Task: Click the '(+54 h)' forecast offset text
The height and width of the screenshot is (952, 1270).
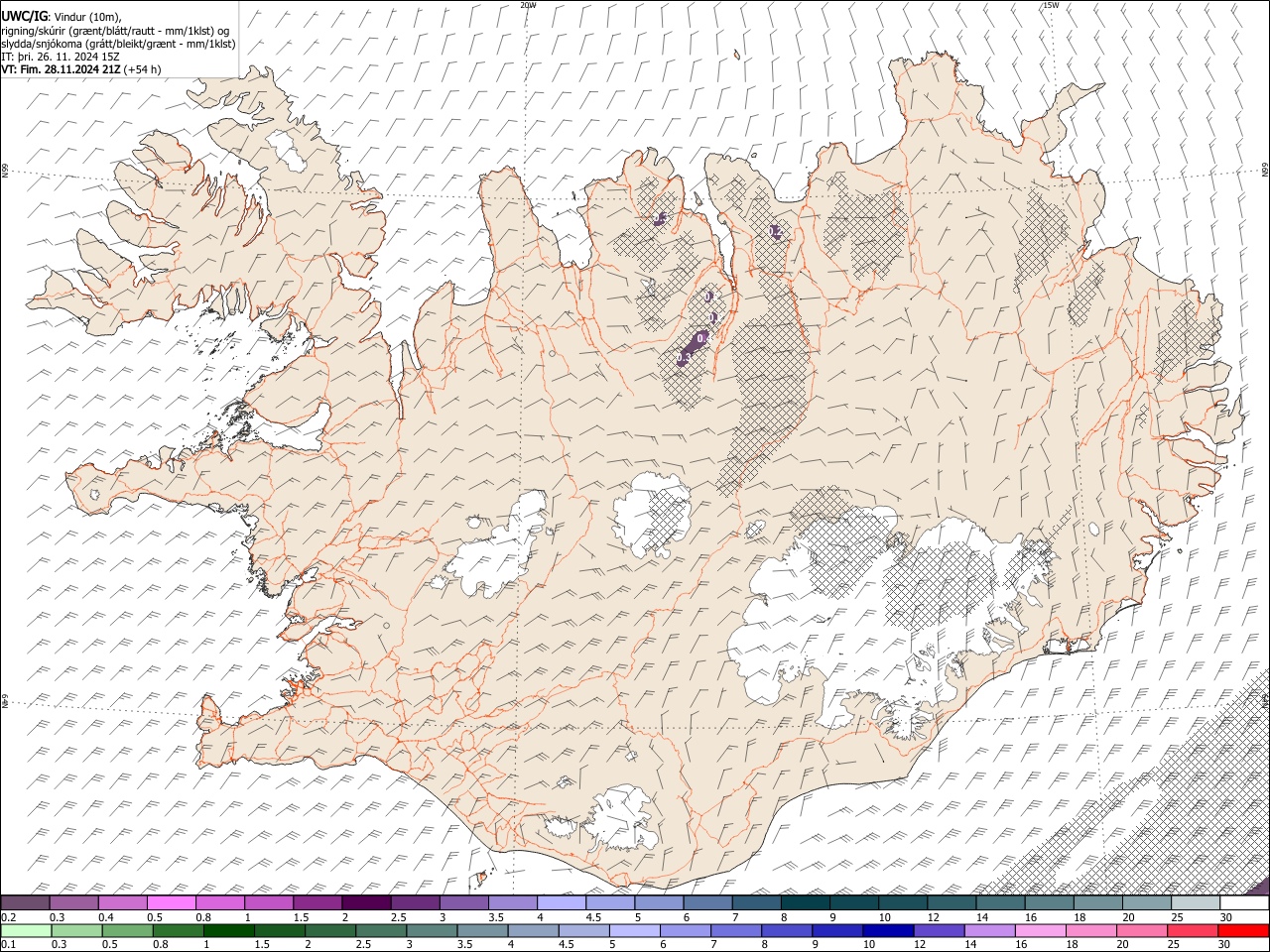Action: click(x=143, y=69)
